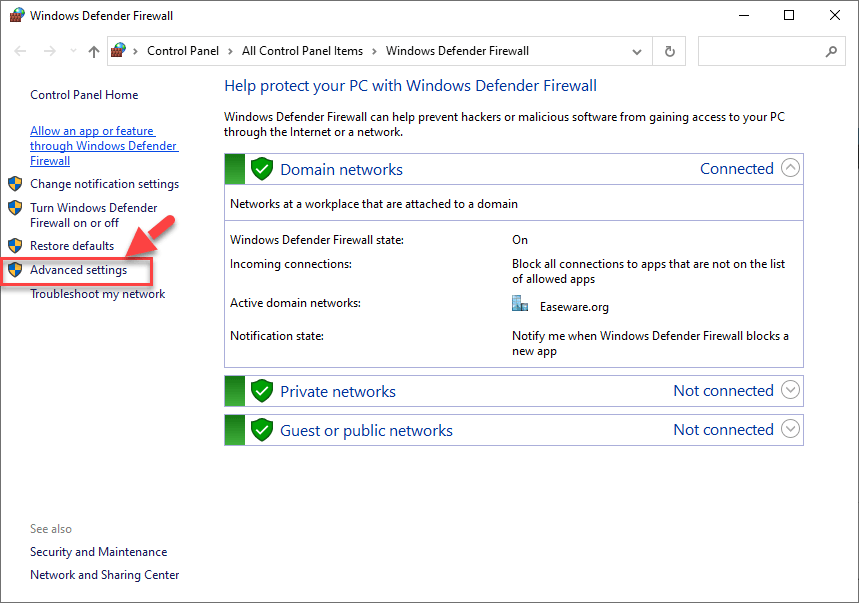Expand chevron after Control Panel breadcrumb
The width and height of the screenshot is (859, 603).
coord(231,51)
